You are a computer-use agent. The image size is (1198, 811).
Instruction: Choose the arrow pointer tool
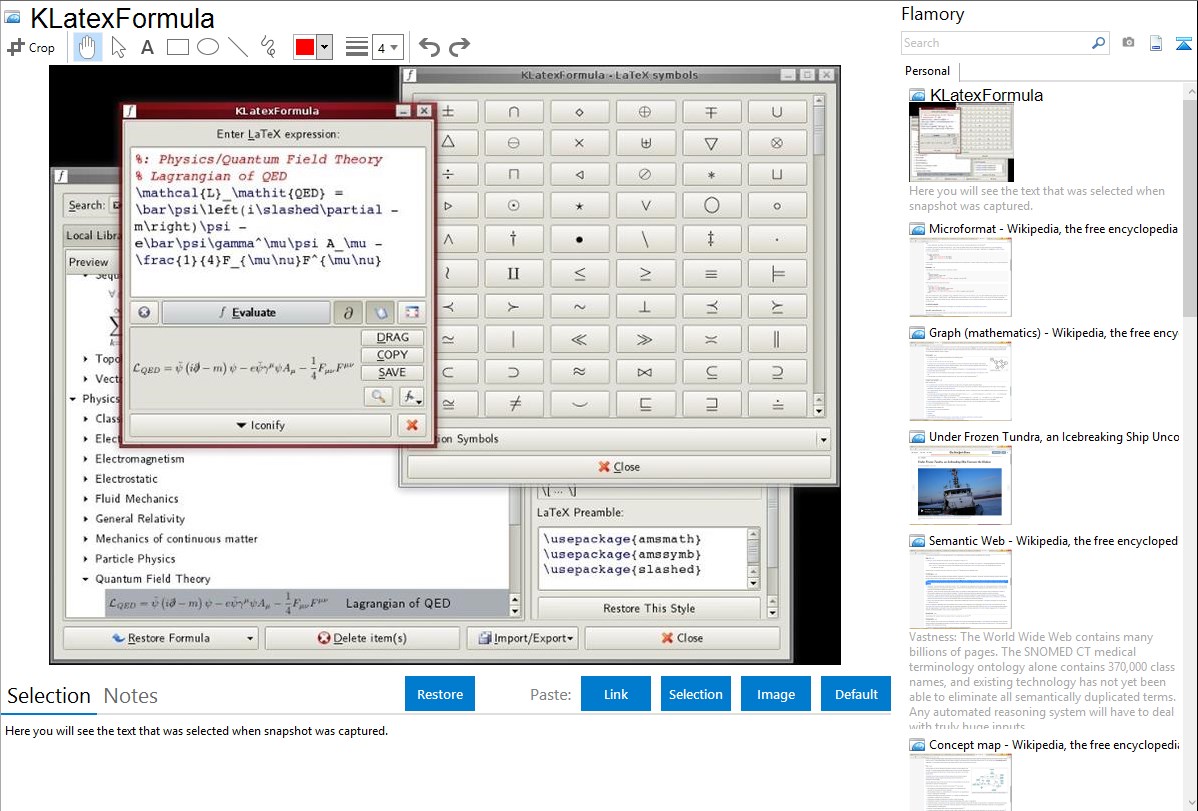[x=118, y=47]
